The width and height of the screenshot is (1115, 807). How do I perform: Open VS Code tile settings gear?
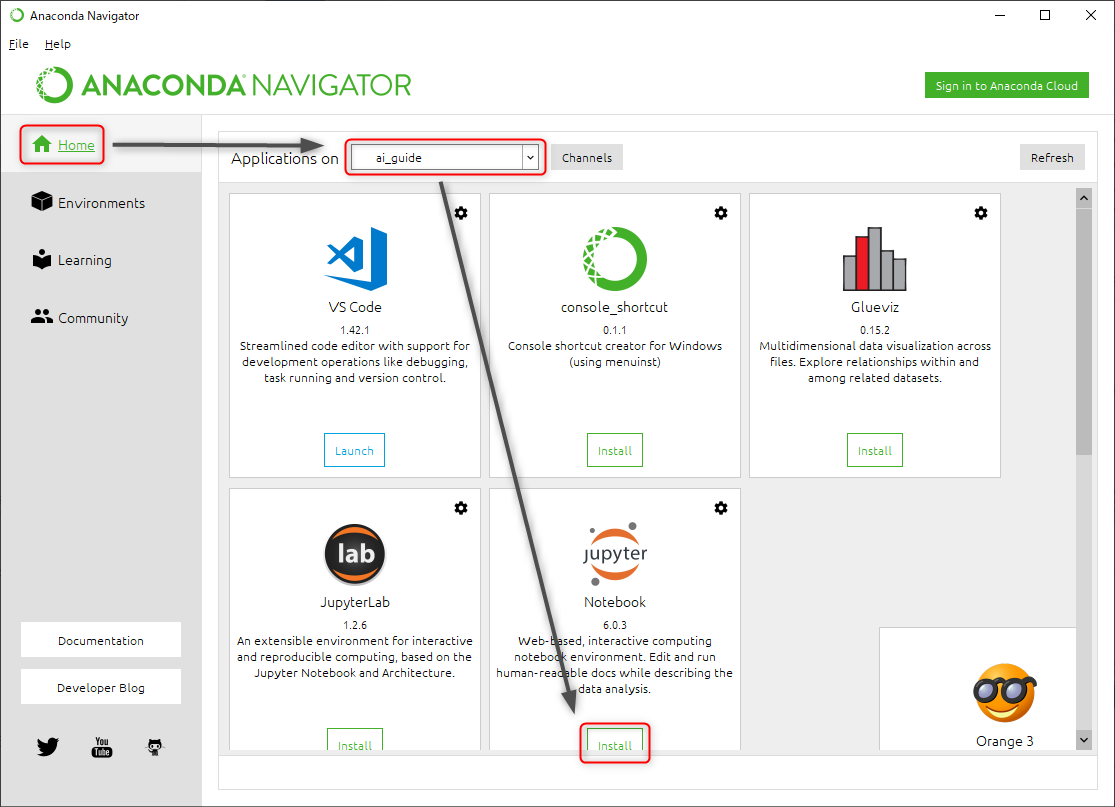[461, 213]
